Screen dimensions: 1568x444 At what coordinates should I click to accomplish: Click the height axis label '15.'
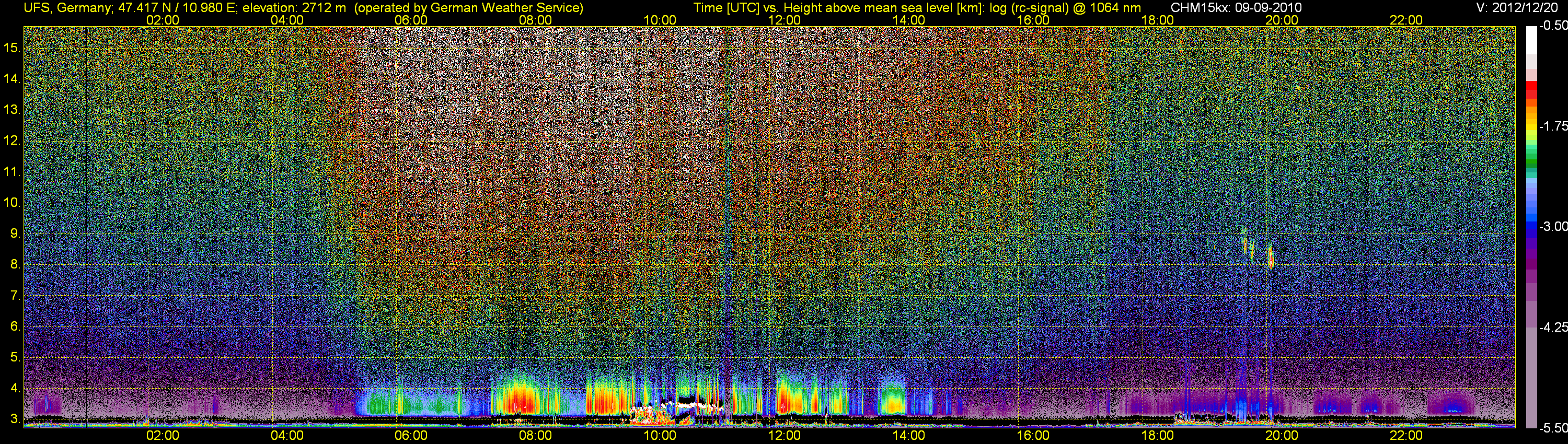coord(12,48)
